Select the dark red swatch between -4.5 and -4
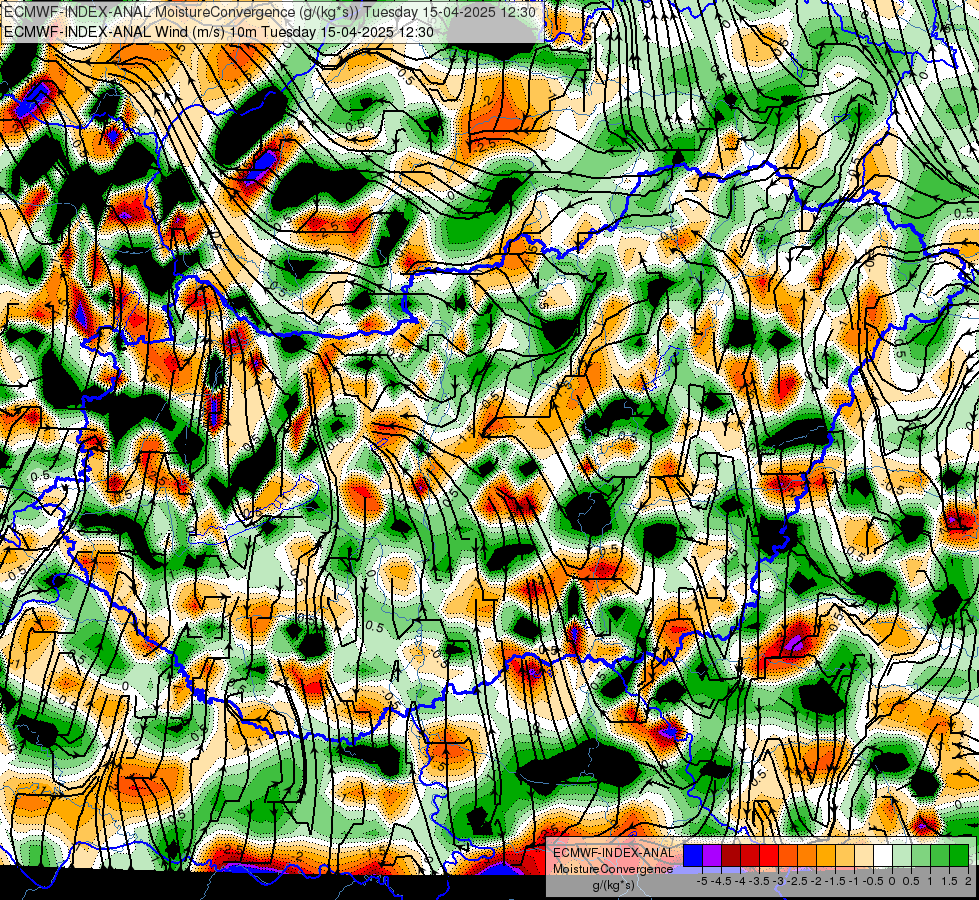Screen dimensions: 979x900 731,856
